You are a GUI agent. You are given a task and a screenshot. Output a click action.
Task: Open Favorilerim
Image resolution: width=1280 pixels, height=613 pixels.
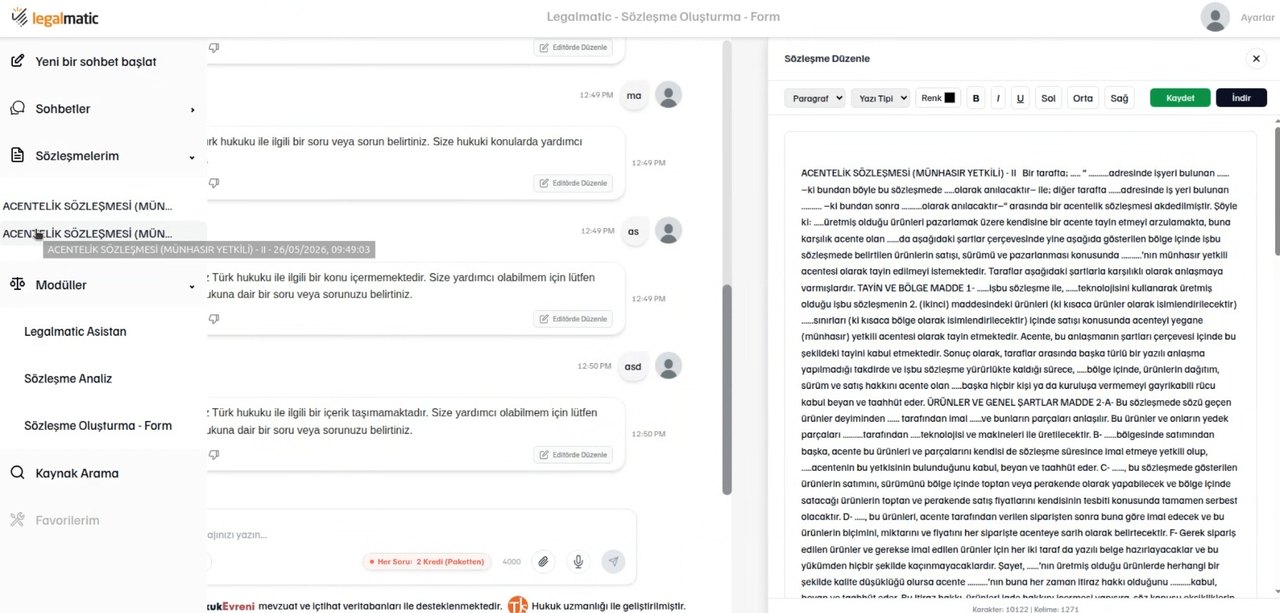click(67, 521)
